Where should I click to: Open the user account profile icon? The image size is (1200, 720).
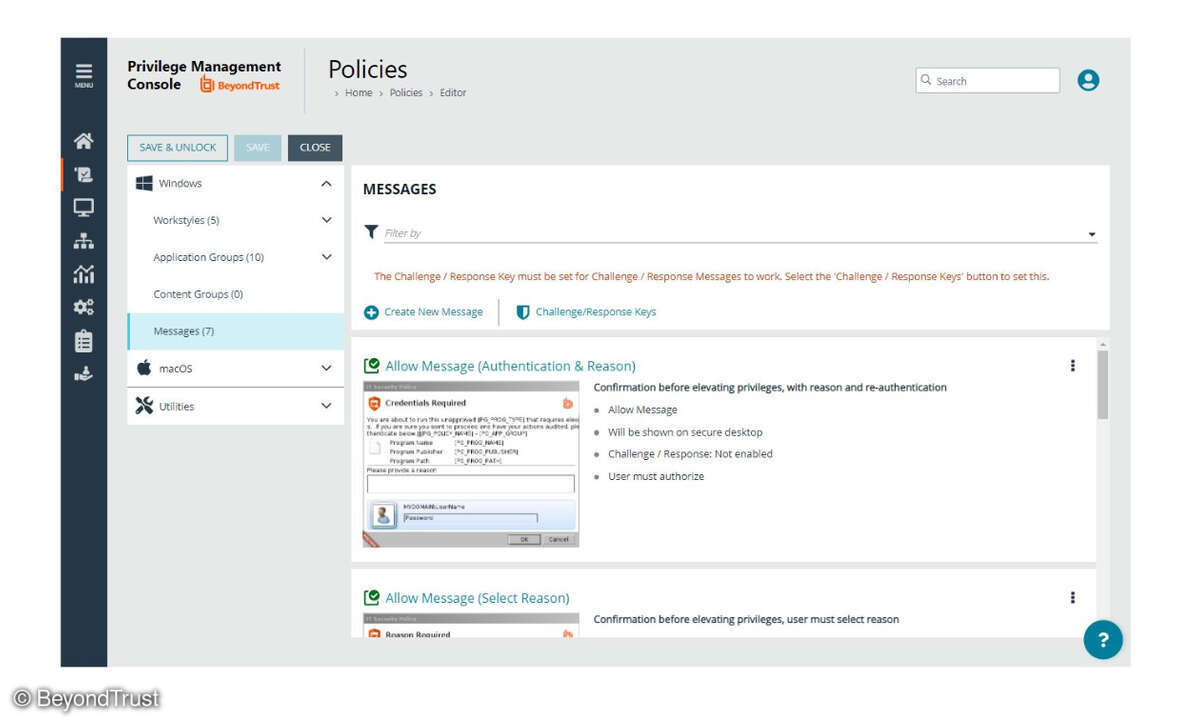pos(1088,81)
